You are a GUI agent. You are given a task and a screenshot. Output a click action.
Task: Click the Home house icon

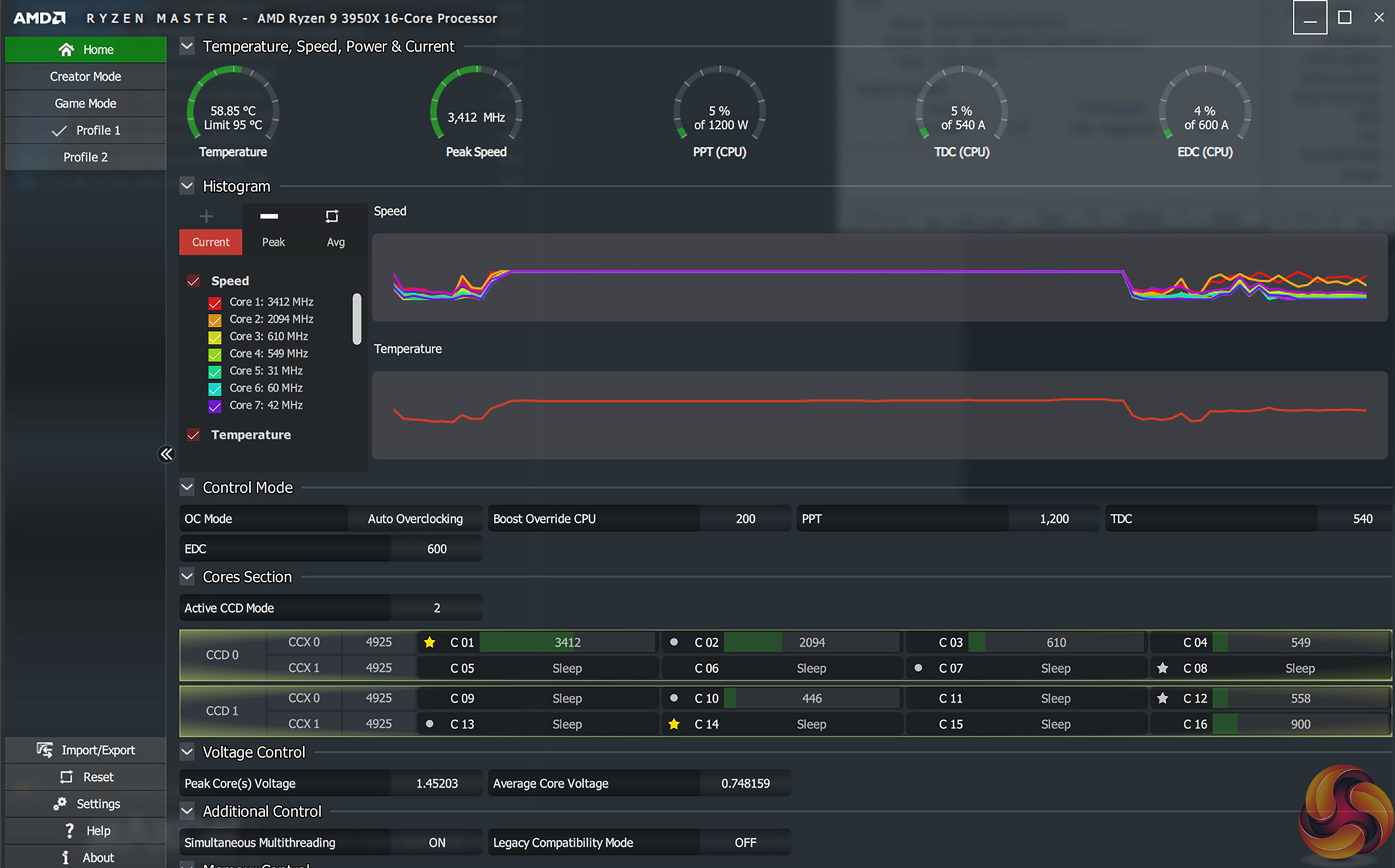(x=66, y=50)
